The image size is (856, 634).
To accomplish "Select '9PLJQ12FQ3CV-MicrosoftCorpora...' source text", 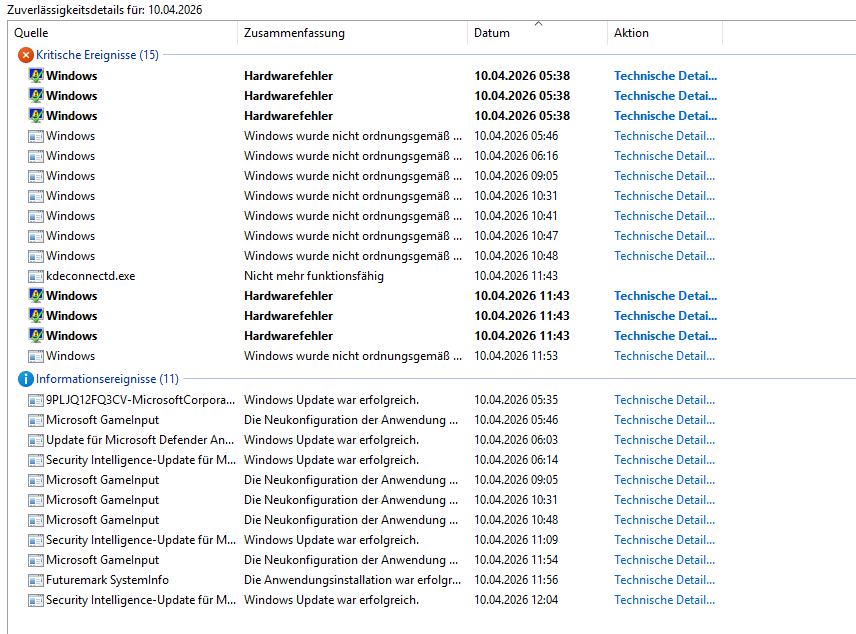I will 140,400.
